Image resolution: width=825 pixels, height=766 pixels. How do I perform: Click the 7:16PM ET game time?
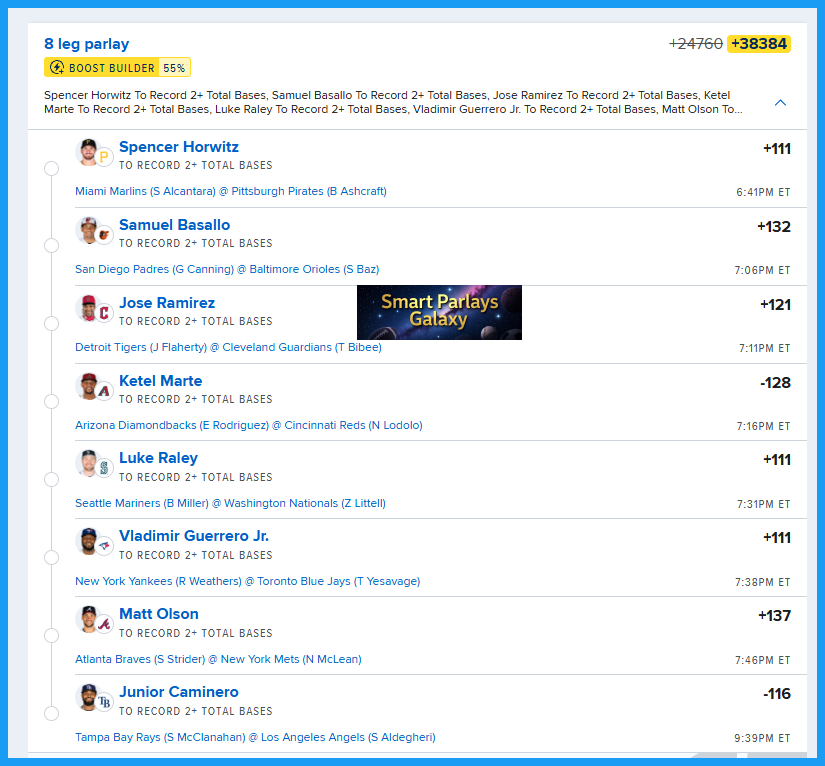tap(763, 426)
